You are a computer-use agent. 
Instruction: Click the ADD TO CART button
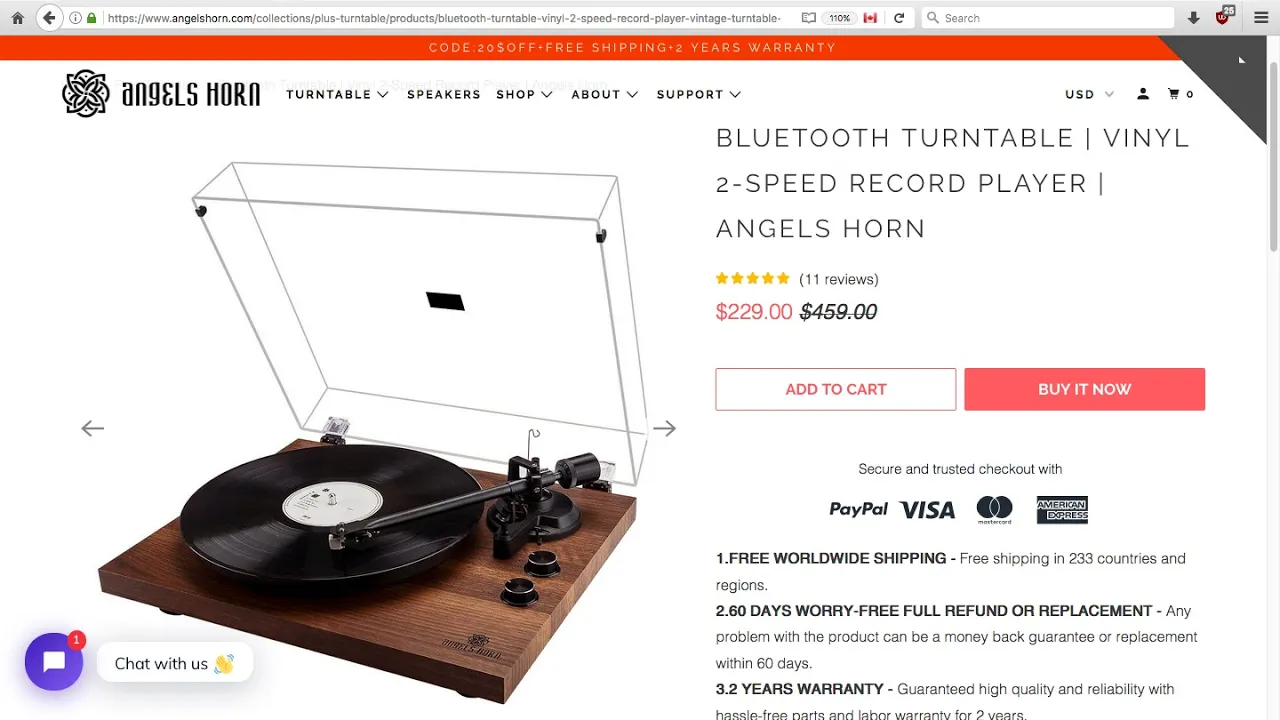tap(836, 389)
